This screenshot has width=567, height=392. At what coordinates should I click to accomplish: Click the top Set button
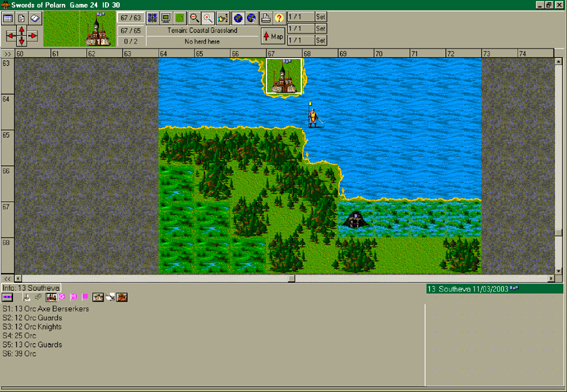pos(321,17)
